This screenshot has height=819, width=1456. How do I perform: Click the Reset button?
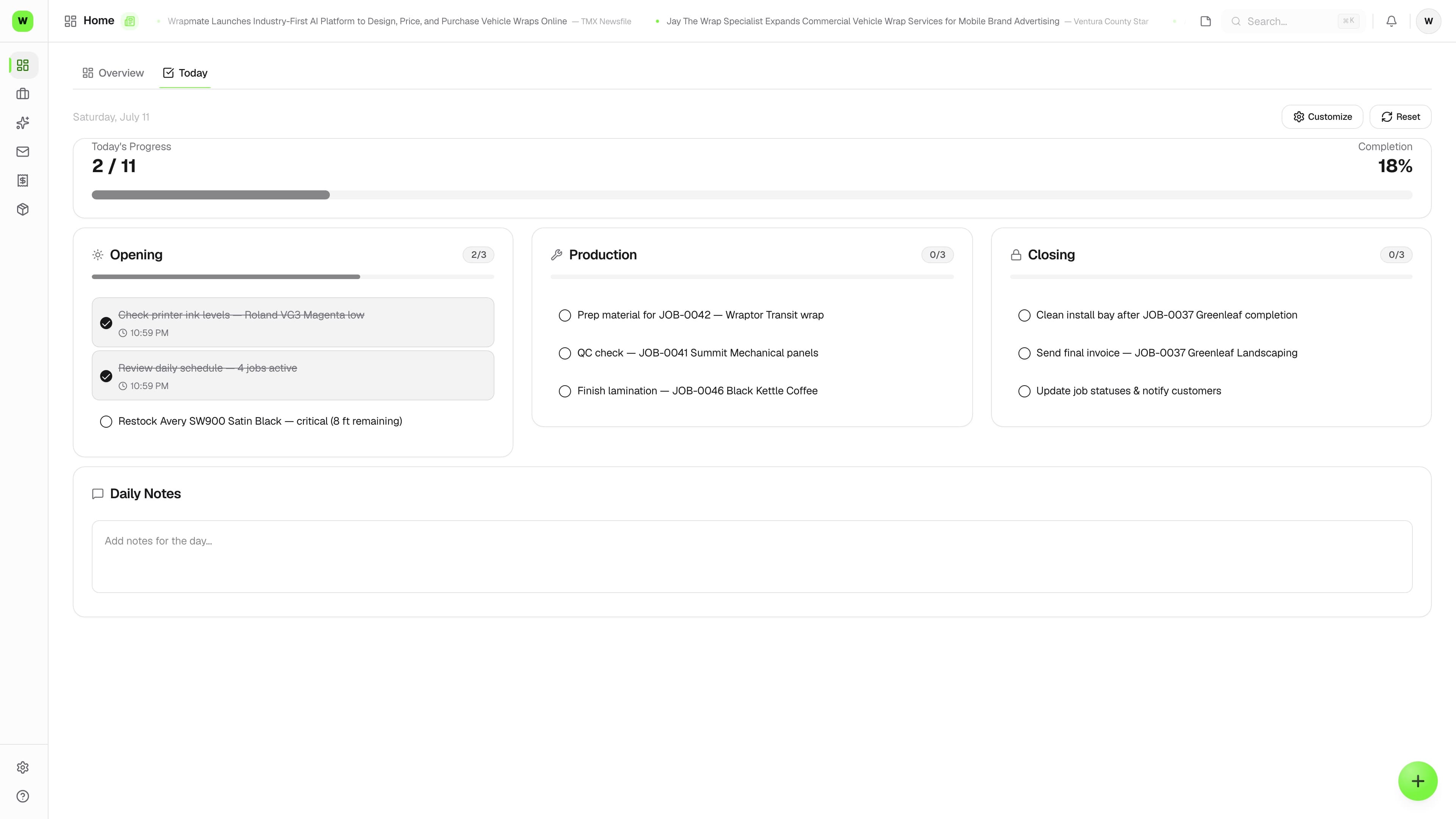coord(1400,116)
